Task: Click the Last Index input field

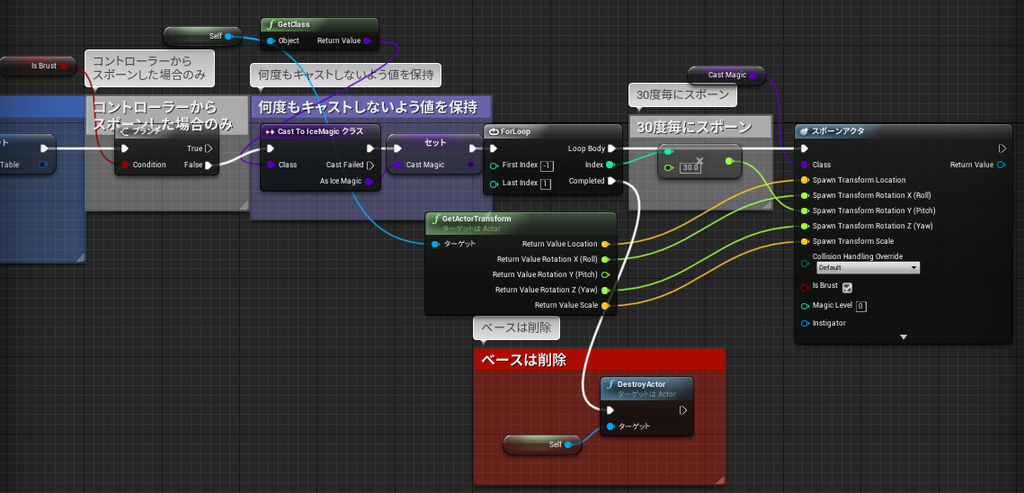Action: tap(545, 184)
